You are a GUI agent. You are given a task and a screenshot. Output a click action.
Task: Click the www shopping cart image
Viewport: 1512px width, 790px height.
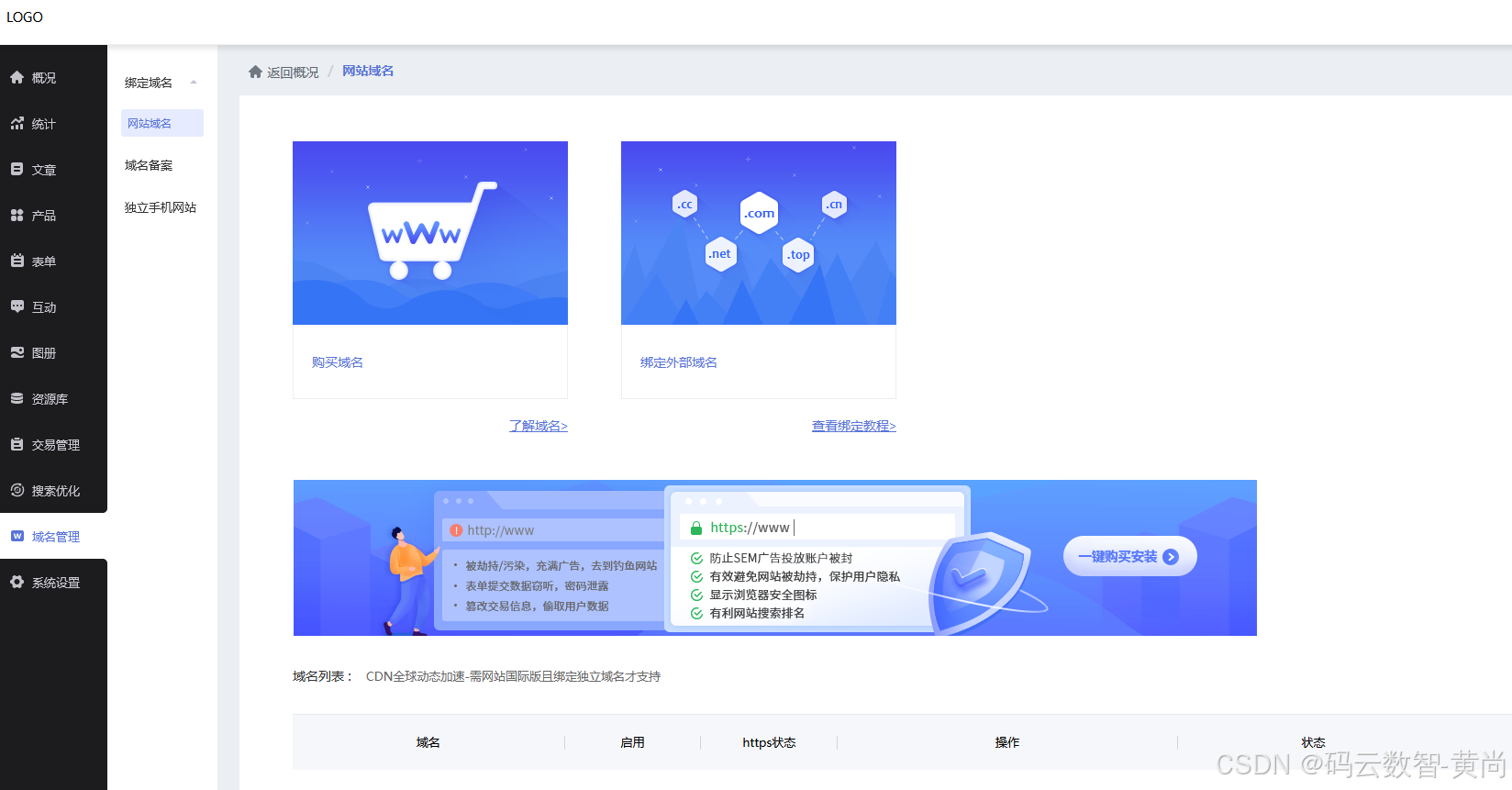(430, 233)
